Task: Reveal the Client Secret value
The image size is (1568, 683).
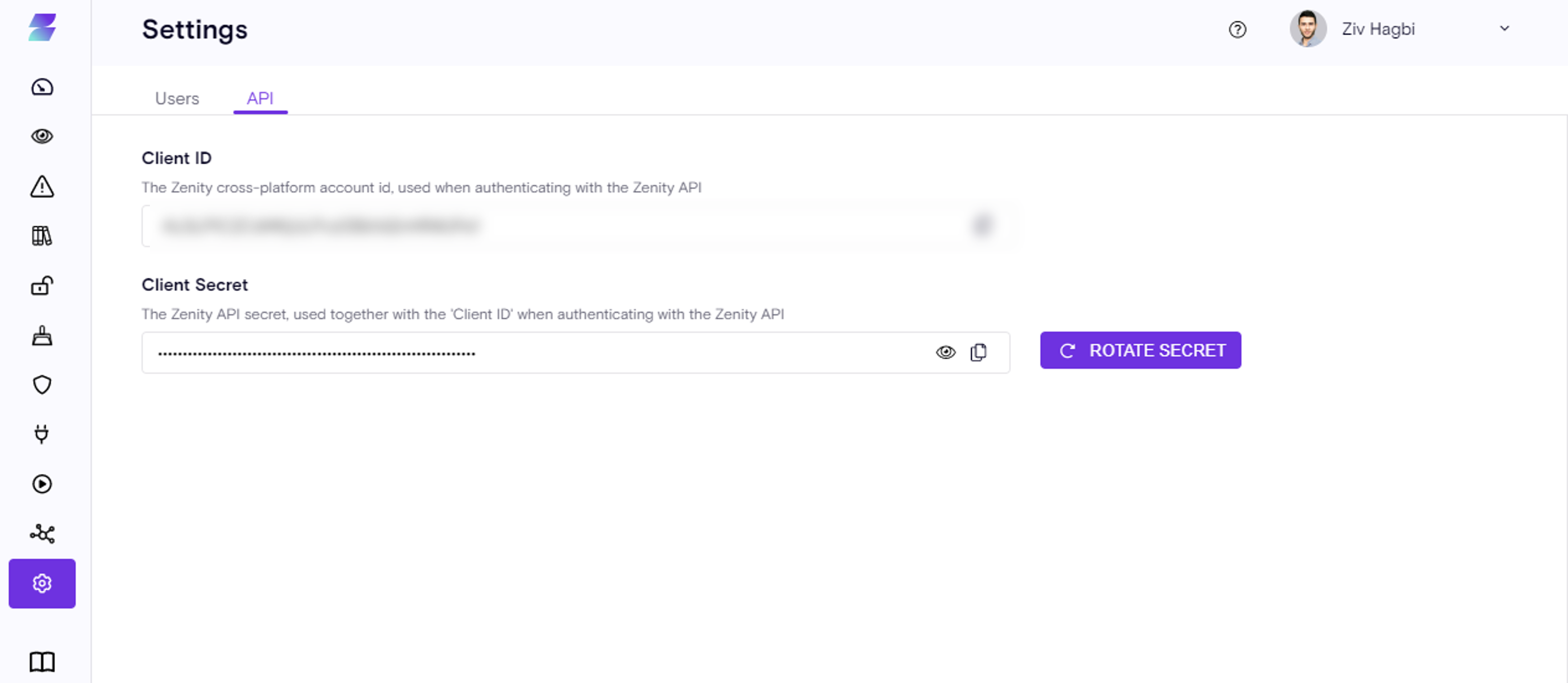Action: coord(945,353)
